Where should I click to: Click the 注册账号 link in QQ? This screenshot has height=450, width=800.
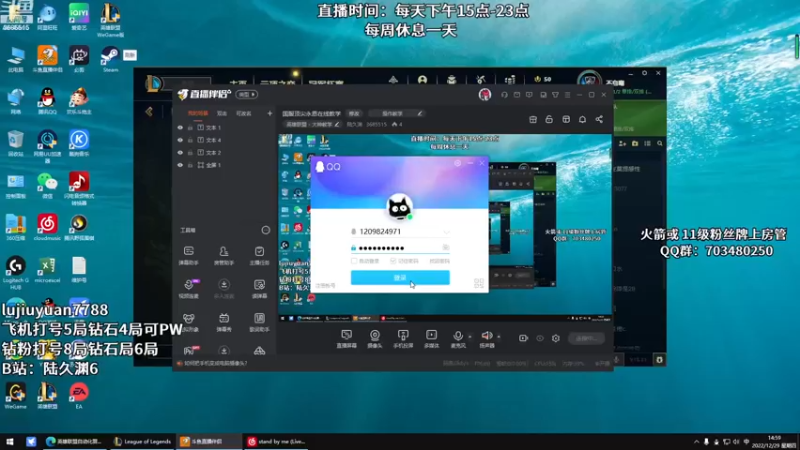coord(325,286)
